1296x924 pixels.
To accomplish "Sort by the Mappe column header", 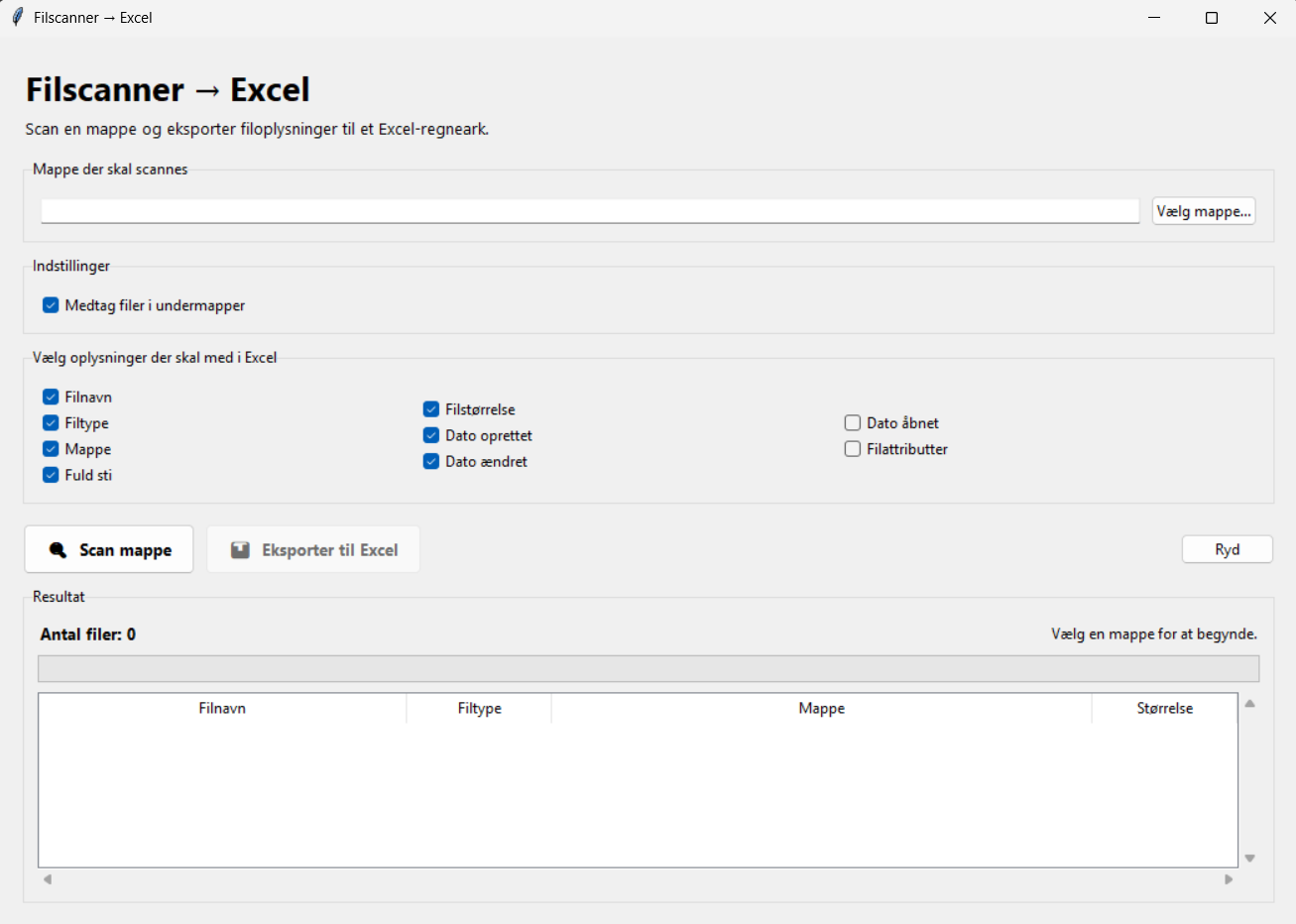I will 822,708.
